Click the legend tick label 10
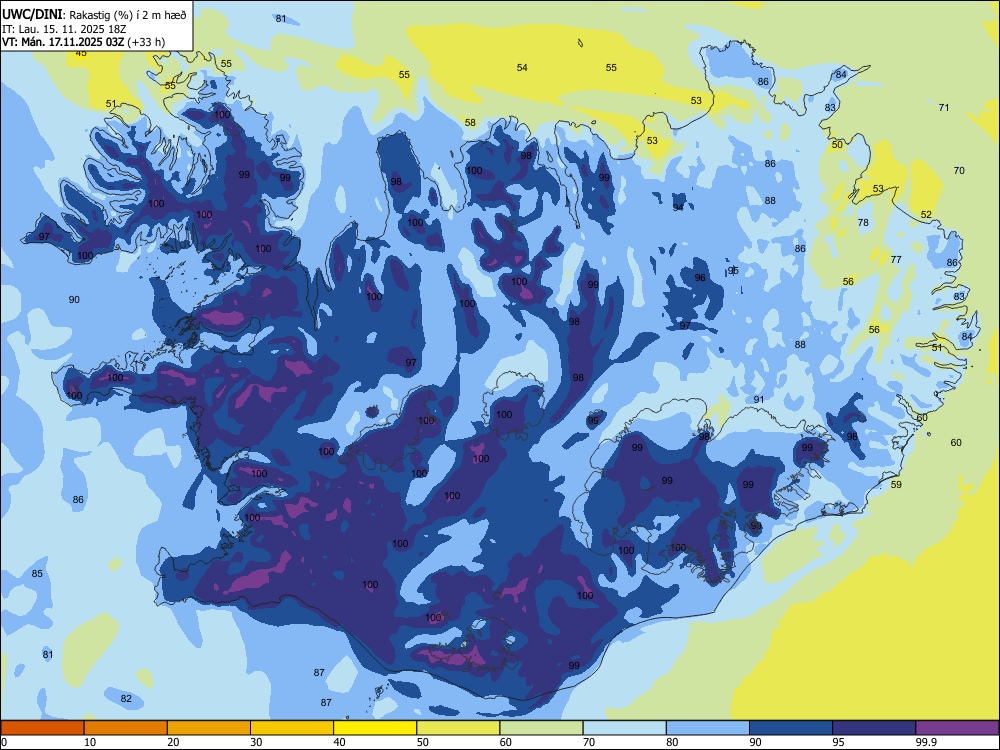The image size is (1000, 750). pyautogui.click(x=90, y=742)
